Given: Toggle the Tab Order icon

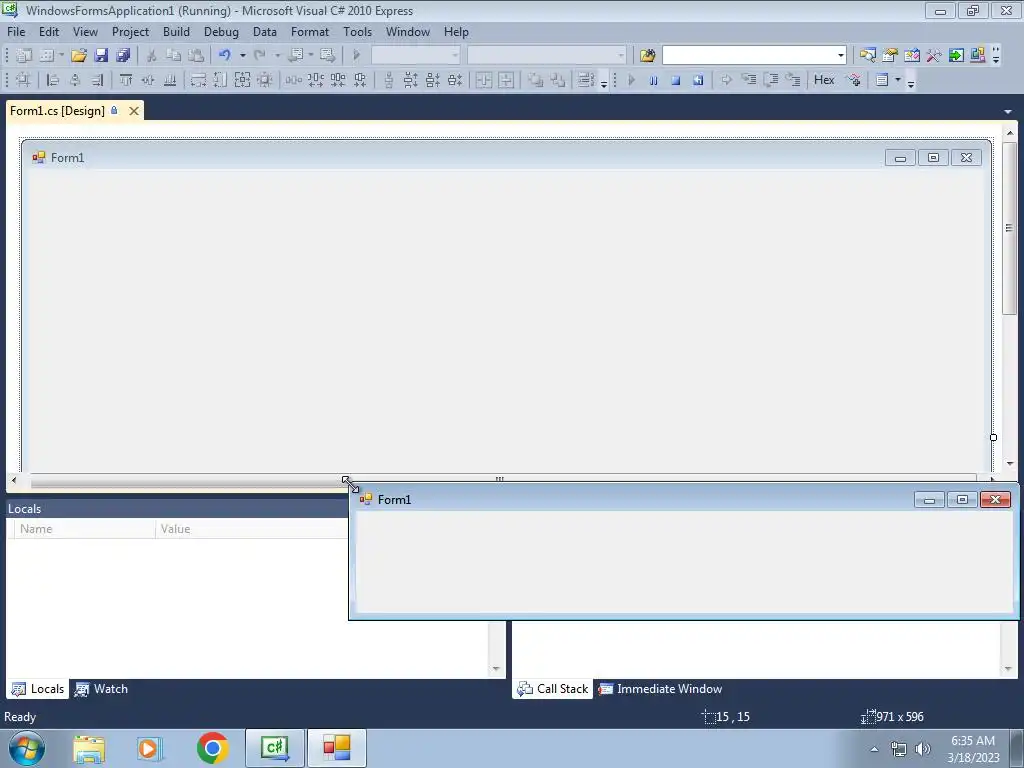Looking at the screenshot, I should (x=585, y=80).
